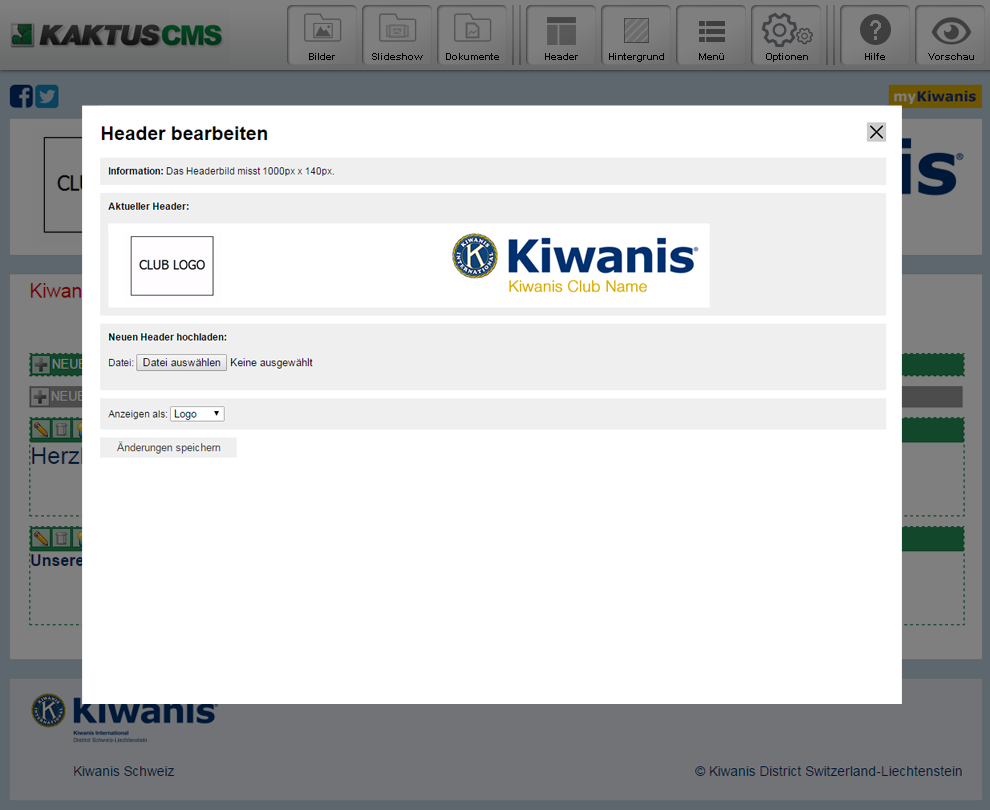The height and width of the screenshot is (810, 990).
Task: Click the Facebook icon
Action: [x=21, y=96]
